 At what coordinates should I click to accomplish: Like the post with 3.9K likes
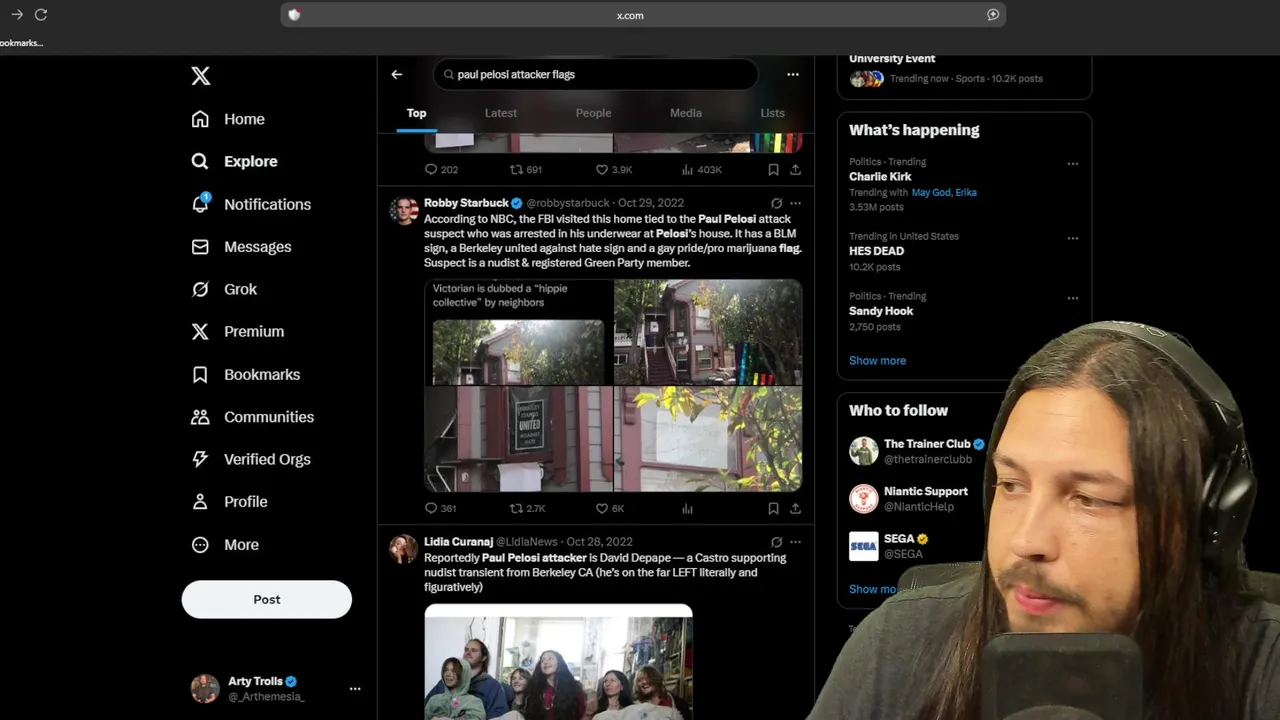click(614, 170)
